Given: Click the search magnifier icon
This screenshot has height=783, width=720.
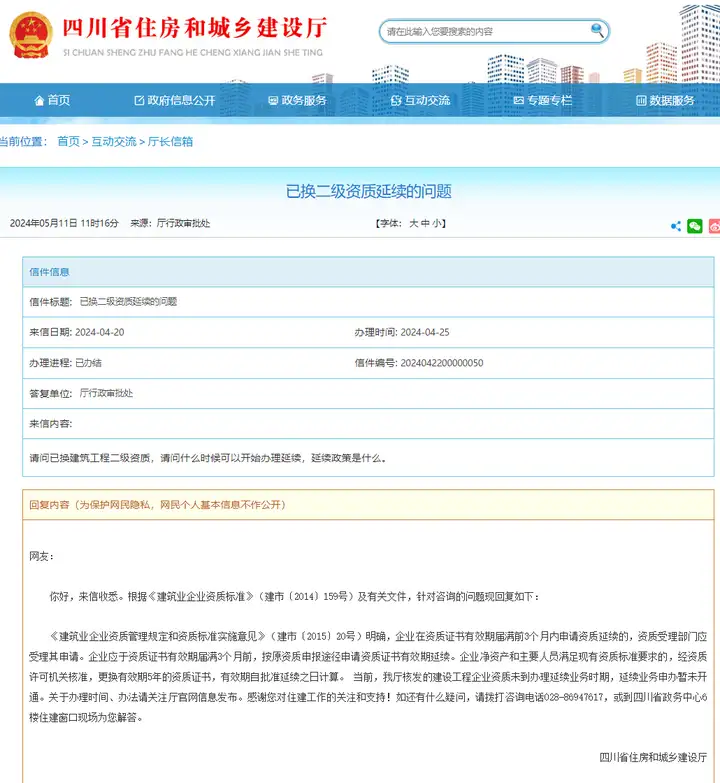Looking at the screenshot, I should (x=597, y=30).
